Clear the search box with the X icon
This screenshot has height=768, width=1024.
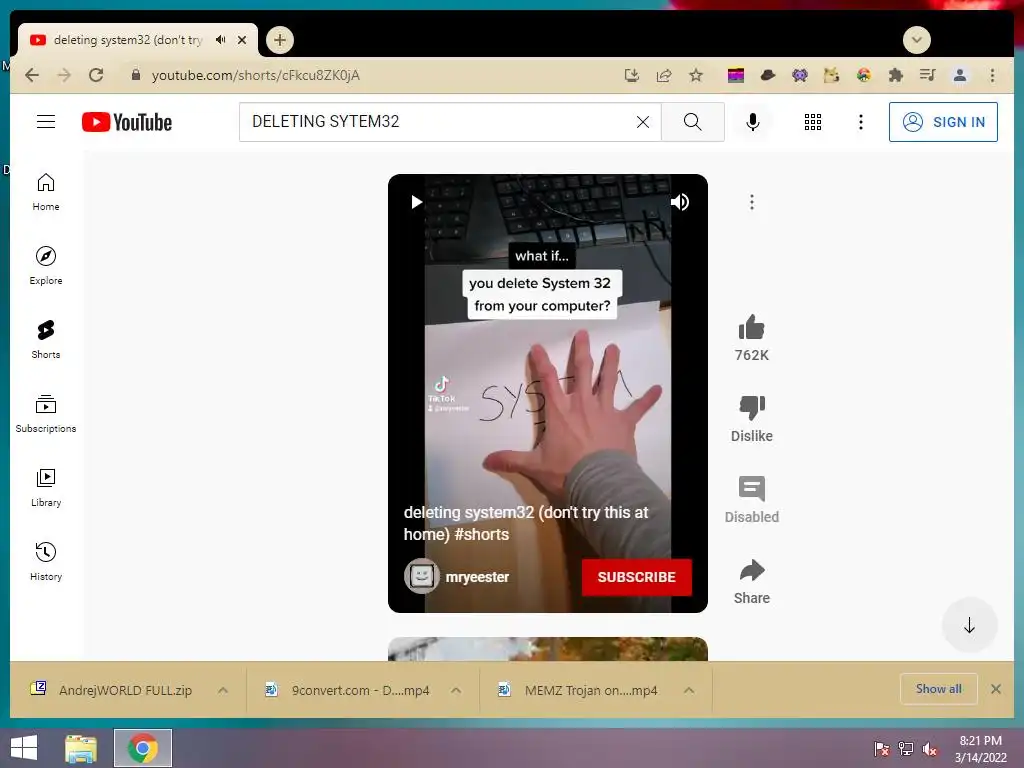[643, 122]
